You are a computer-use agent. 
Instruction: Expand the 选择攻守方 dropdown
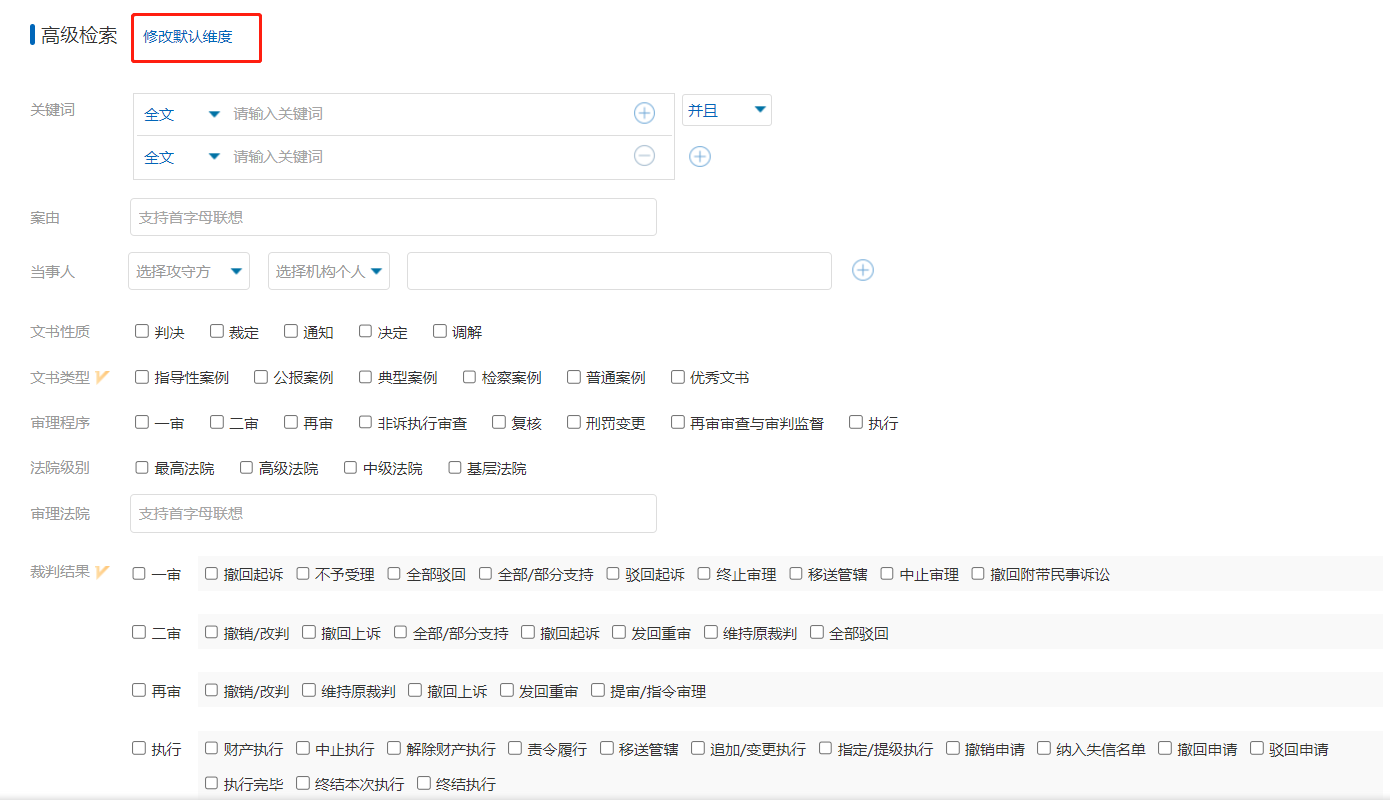click(189, 271)
